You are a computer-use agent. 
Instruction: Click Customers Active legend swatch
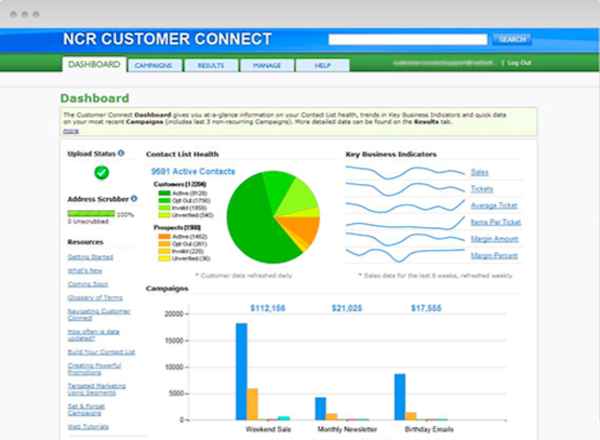tap(165, 193)
